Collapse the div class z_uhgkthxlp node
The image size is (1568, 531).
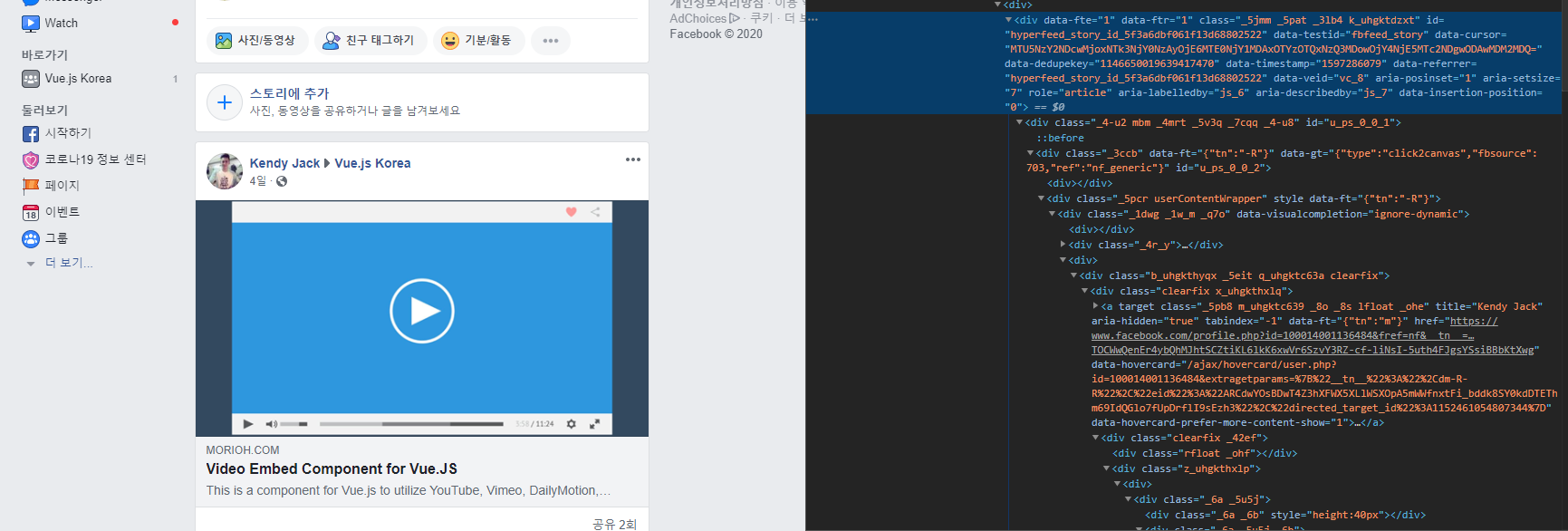pyautogui.click(x=1107, y=468)
